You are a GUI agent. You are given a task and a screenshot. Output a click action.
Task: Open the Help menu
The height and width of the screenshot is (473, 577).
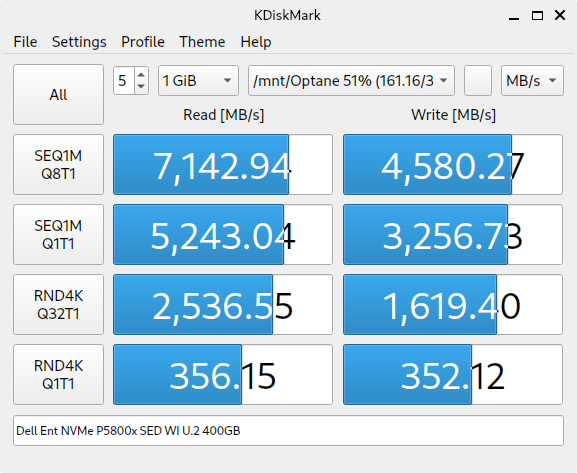pyautogui.click(x=256, y=42)
